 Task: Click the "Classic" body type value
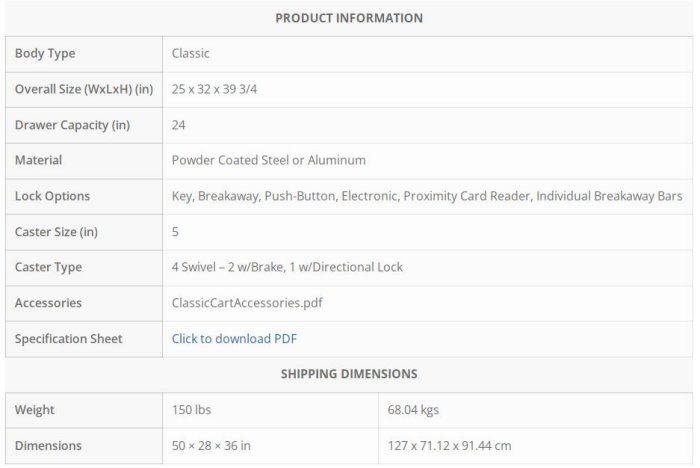(190, 53)
